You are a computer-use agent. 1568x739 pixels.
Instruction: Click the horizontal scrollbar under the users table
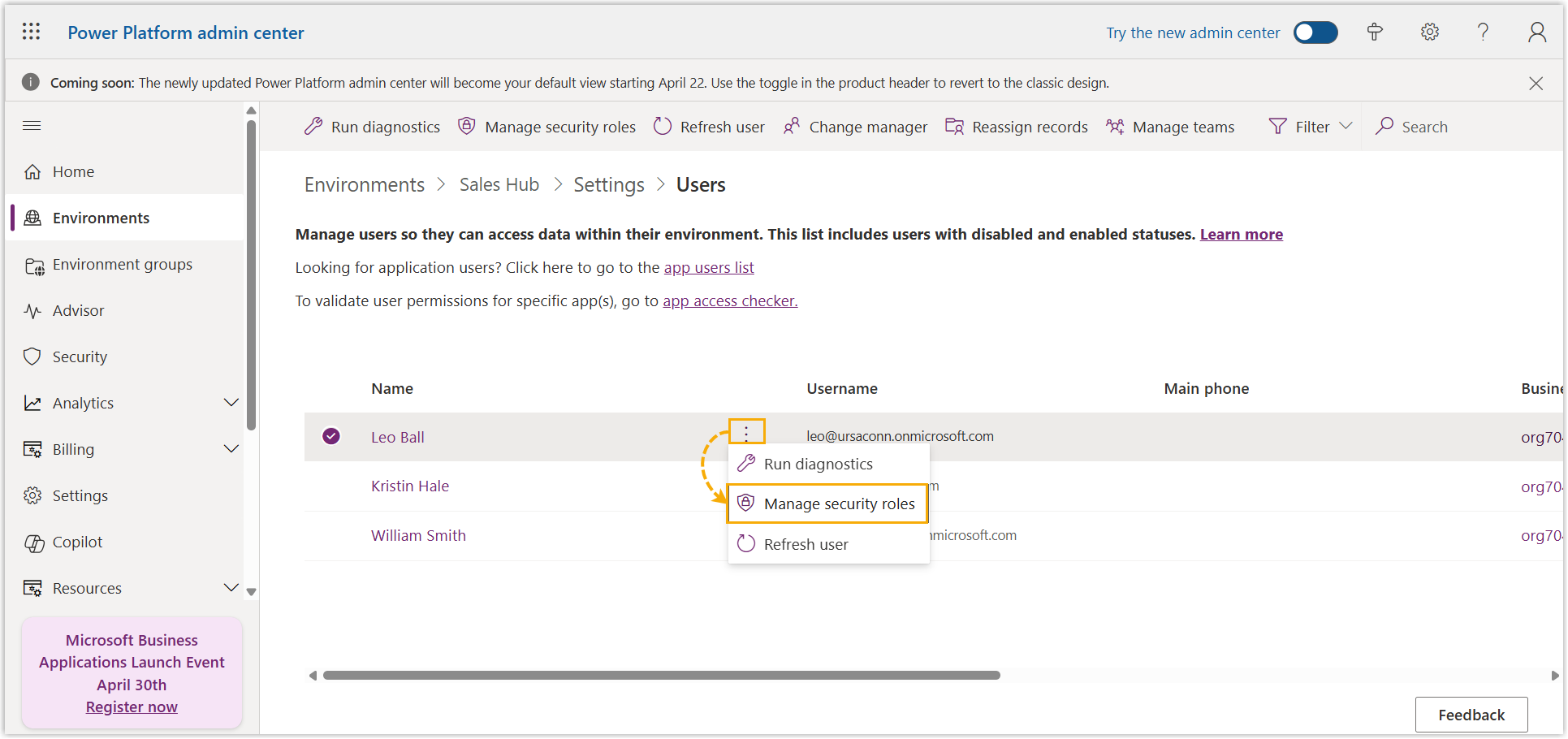click(661, 676)
